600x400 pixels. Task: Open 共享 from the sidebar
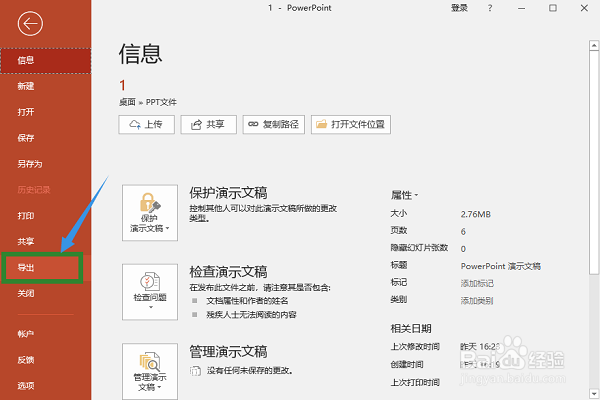46,242
